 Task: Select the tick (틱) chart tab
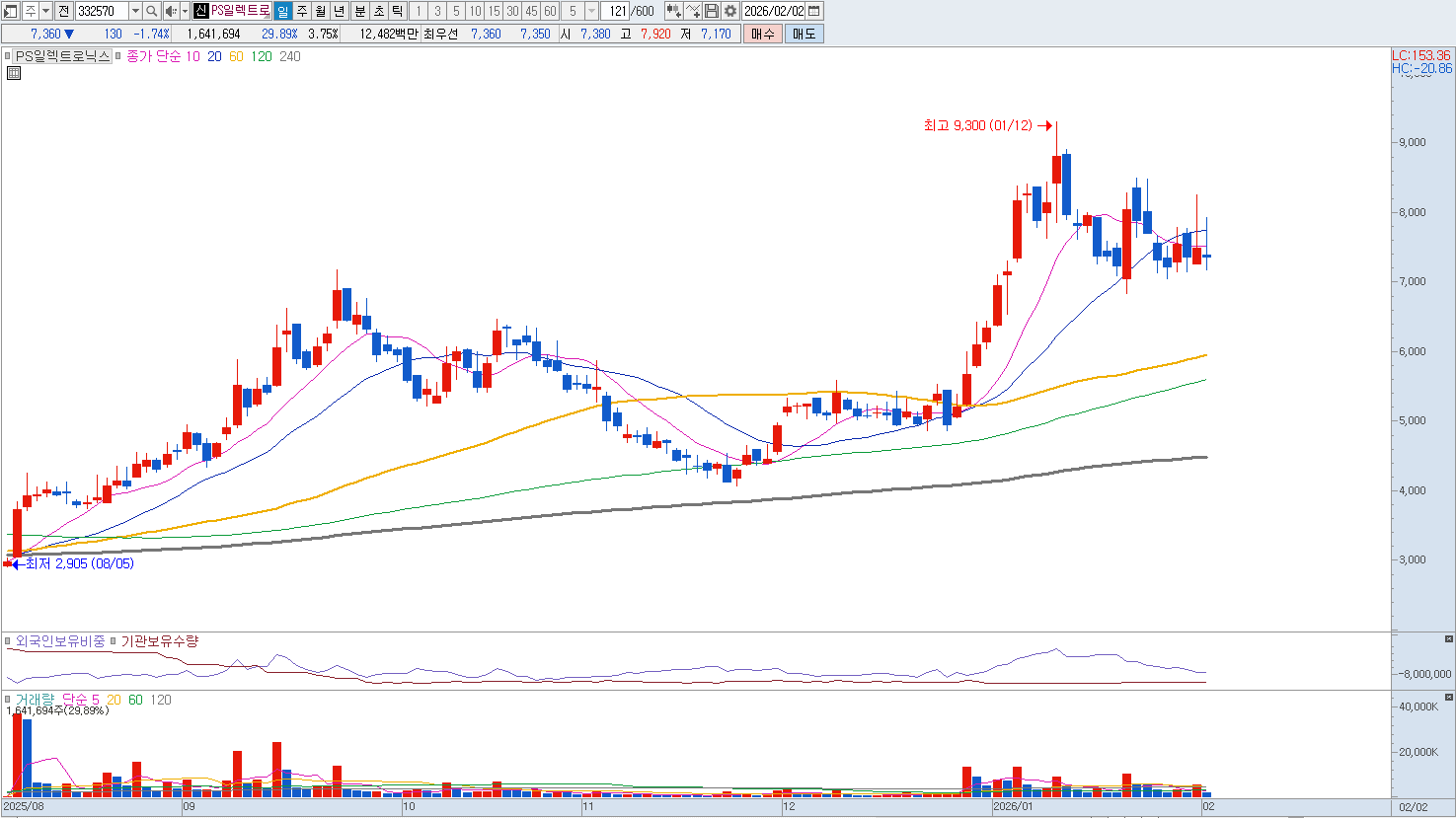click(397, 11)
